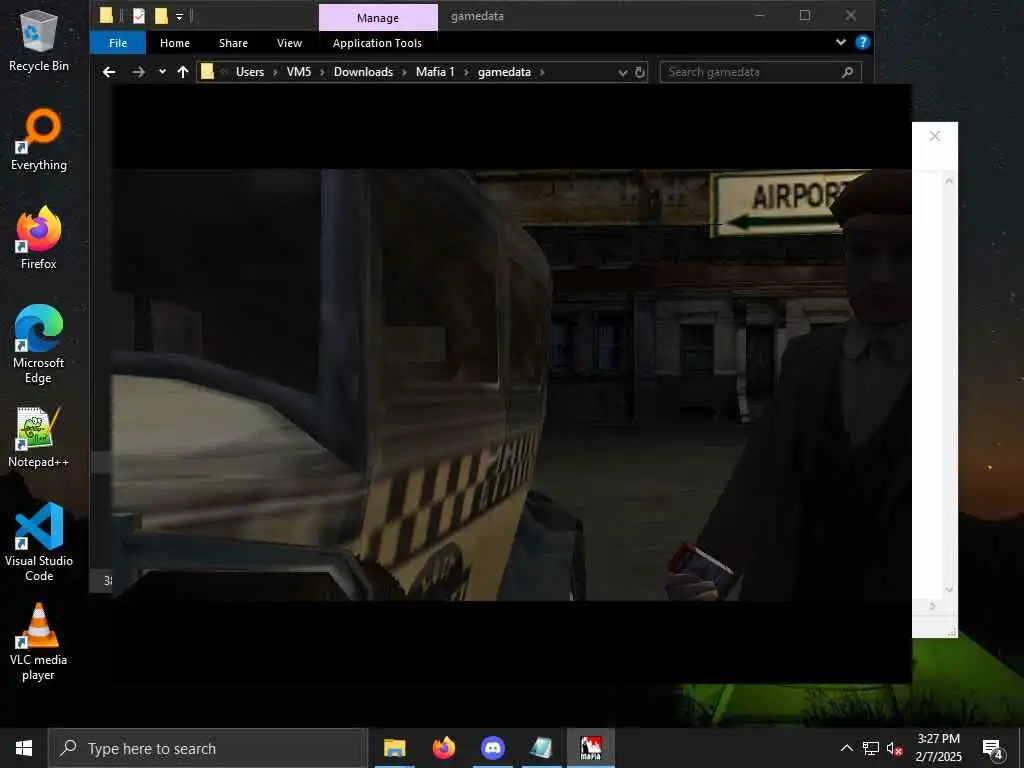
Task: Click the scroll right arrow in the white window
Action: pyautogui.click(x=933, y=607)
